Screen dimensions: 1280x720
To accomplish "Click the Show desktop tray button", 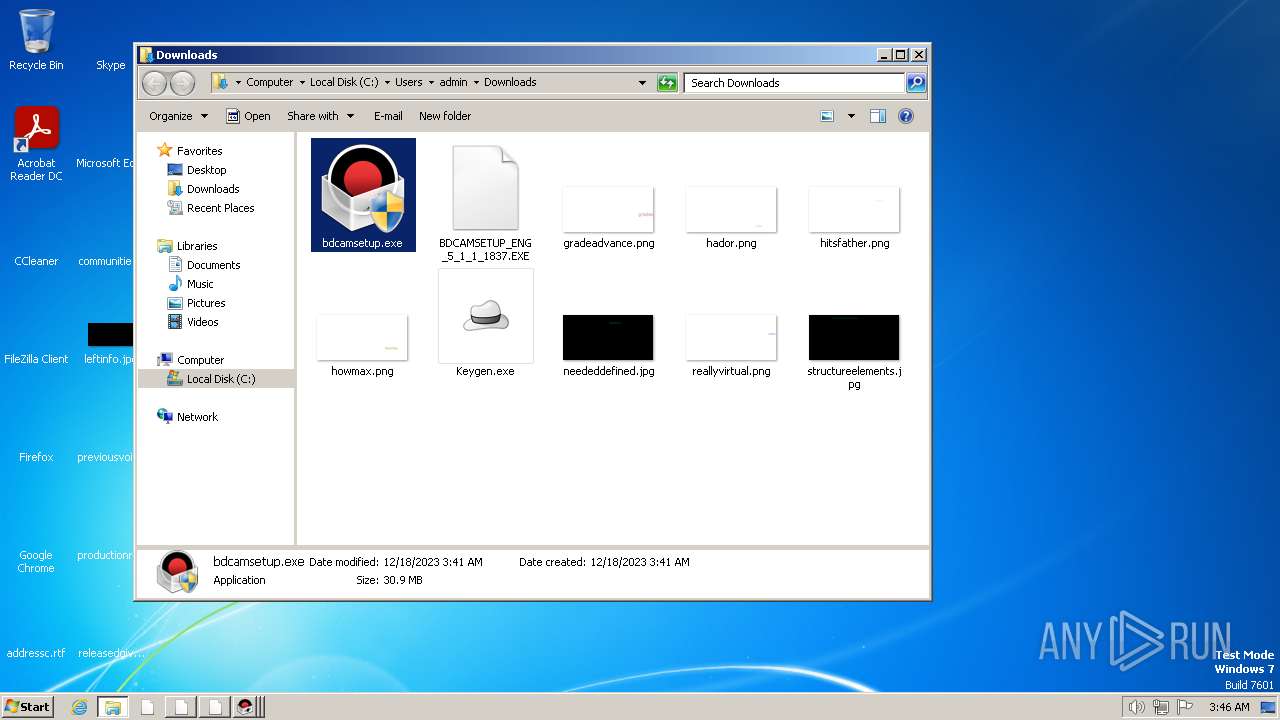I will pos(1266,707).
